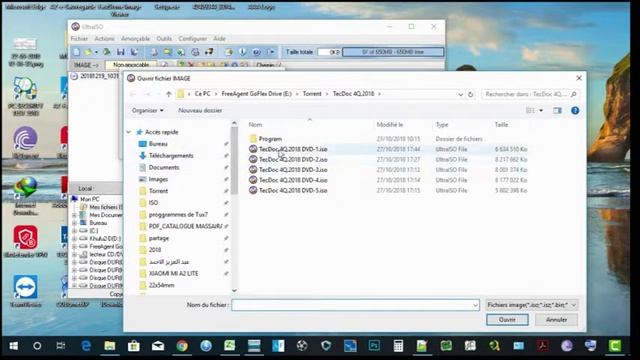Viewport: 640px width, 360px height.
Task: Sort by Taille column header
Action: 501,125
